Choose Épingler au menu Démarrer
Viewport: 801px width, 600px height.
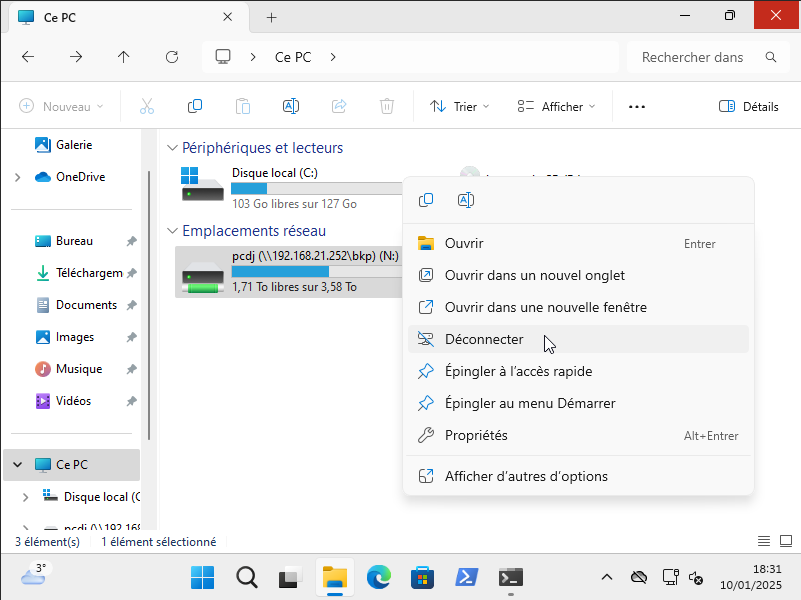pyautogui.click(x=578, y=403)
